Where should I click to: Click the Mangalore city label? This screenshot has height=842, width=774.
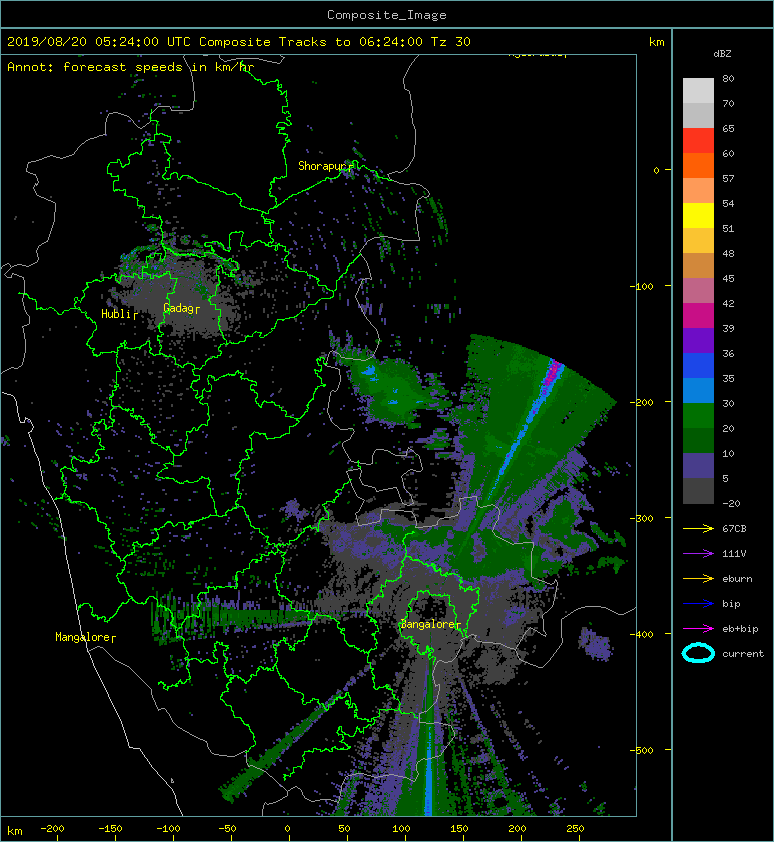pyautogui.click(x=83, y=637)
